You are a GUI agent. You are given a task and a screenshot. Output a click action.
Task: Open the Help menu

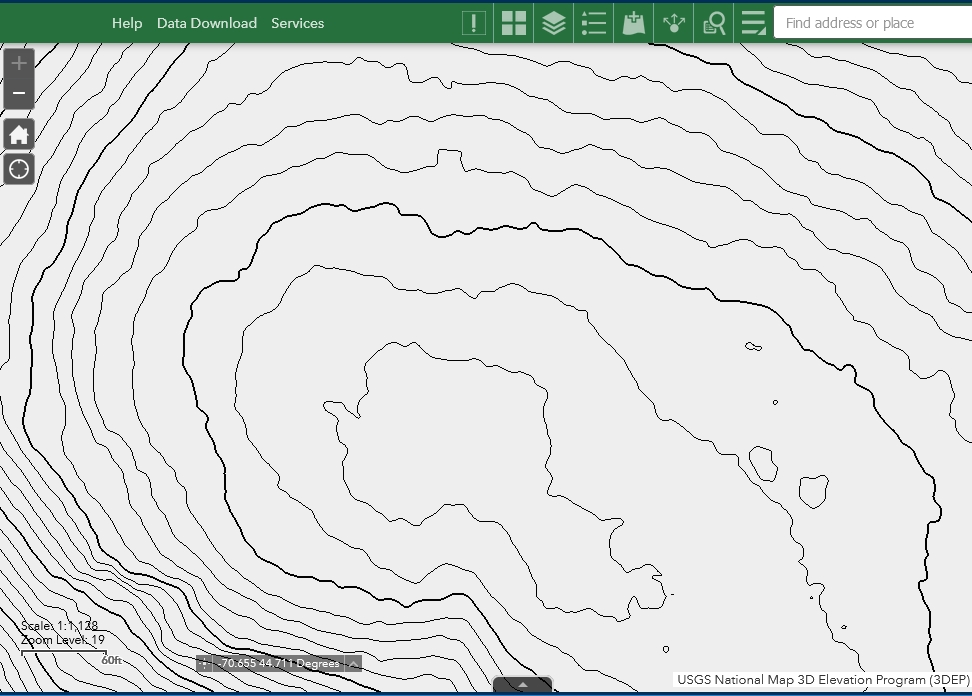127,23
